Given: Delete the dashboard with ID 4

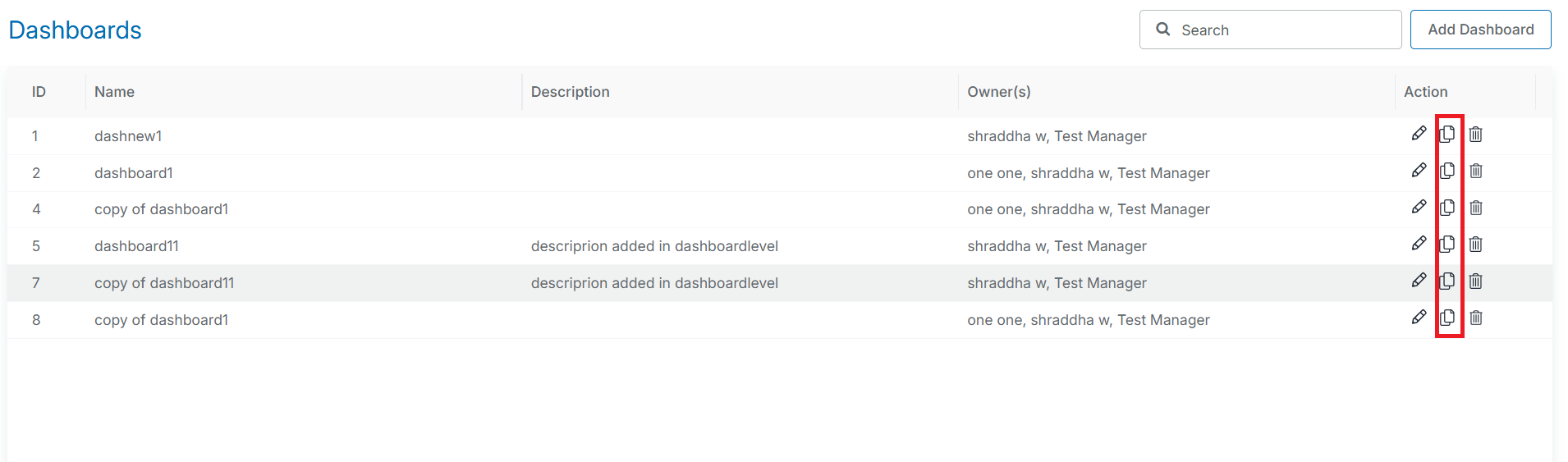Looking at the screenshot, I should [x=1475, y=208].
